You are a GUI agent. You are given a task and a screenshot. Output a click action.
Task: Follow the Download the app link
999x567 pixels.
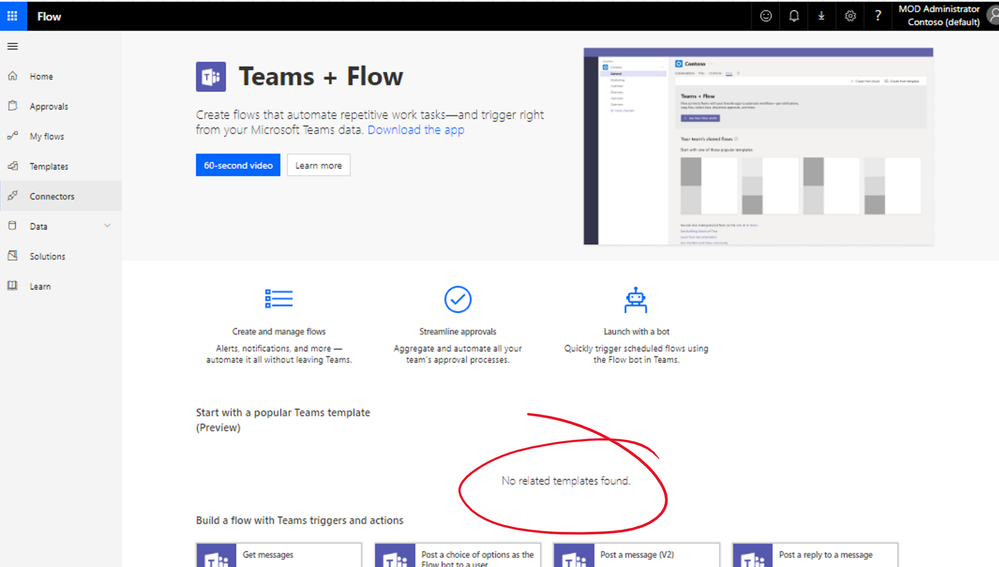(415, 129)
